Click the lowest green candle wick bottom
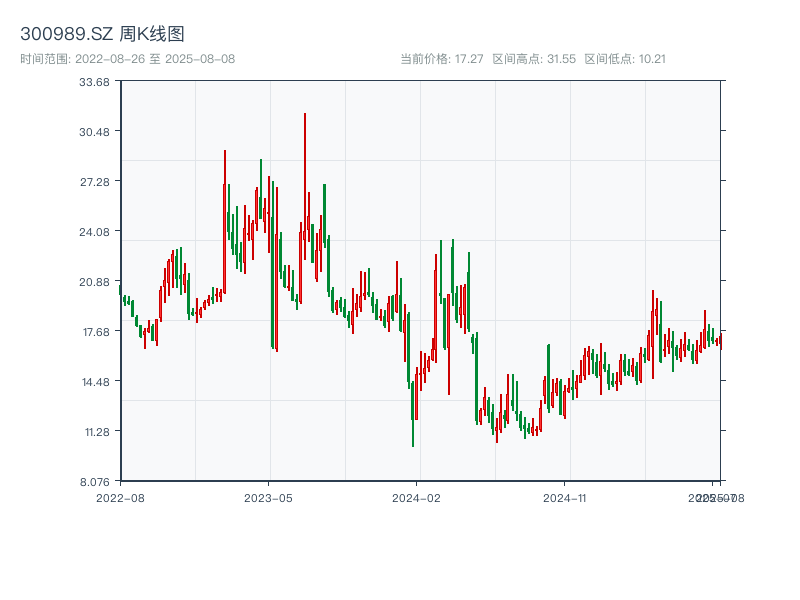This screenshot has height=600, width=800. click(x=413, y=446)
